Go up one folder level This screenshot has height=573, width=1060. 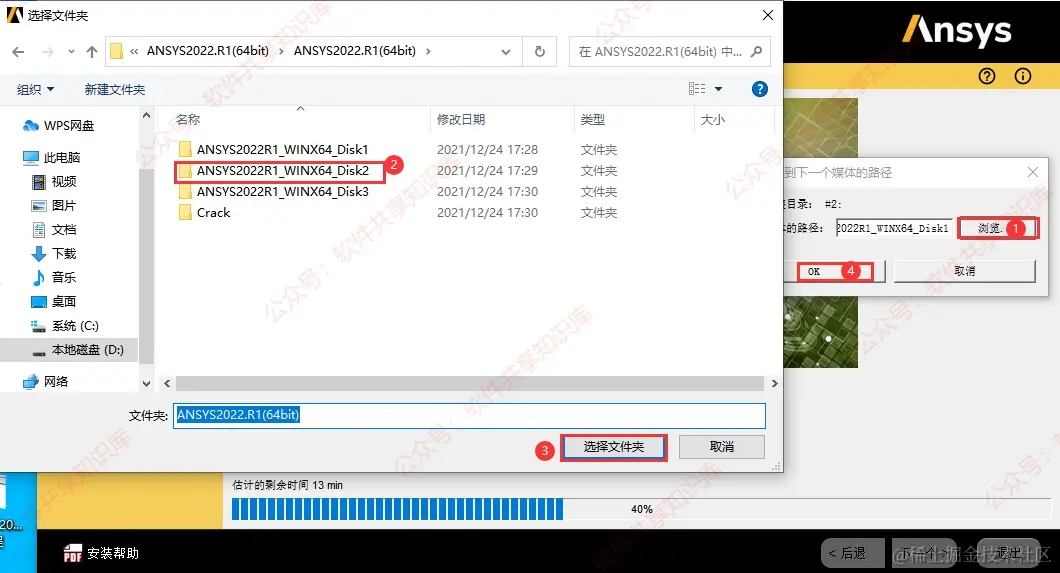point(92,51)
